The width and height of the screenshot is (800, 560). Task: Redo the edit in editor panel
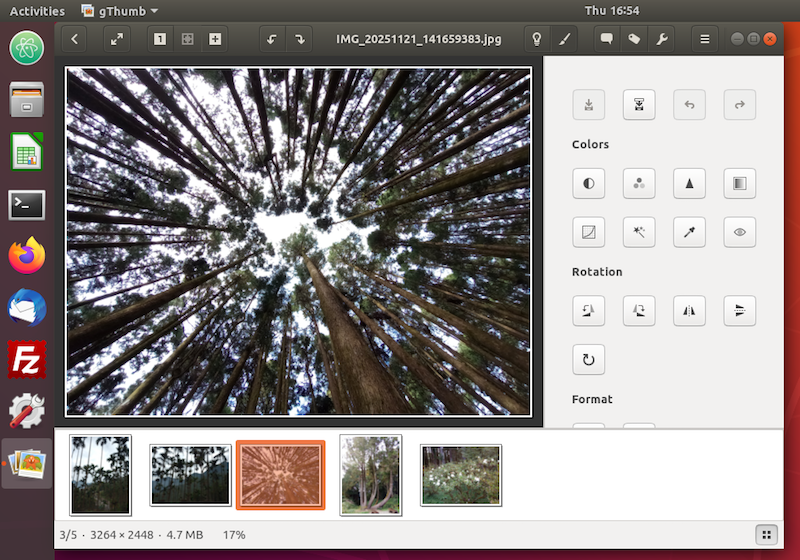740,105
